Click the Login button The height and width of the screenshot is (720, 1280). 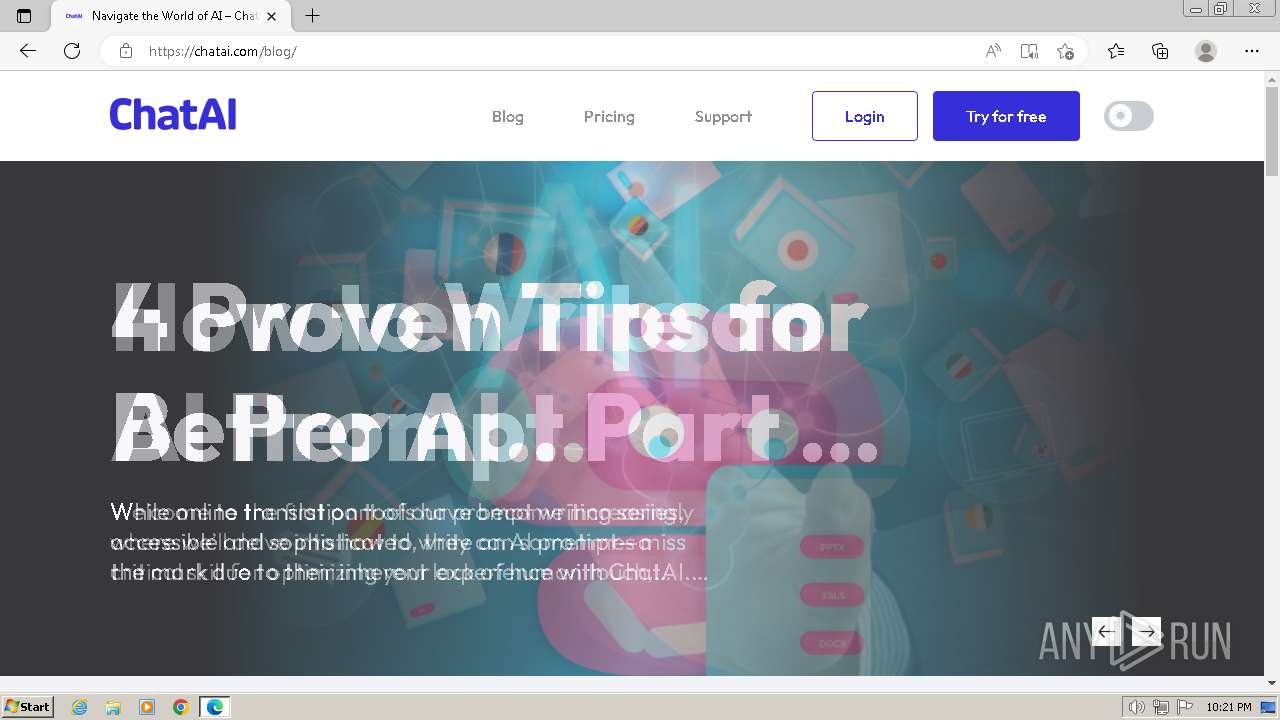(x=865, y=116)
